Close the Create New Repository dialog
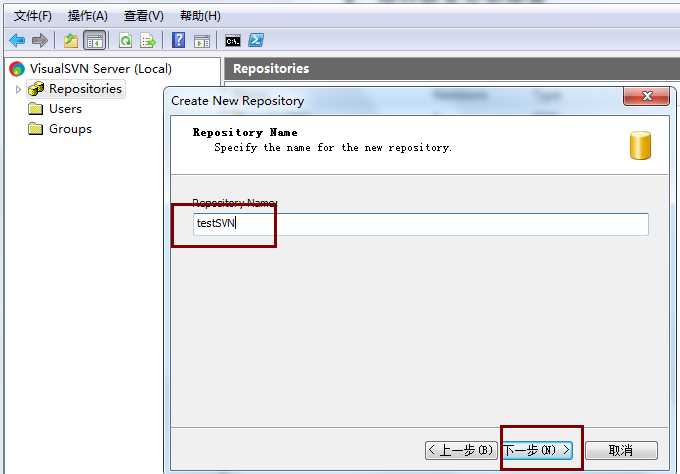This screenshot has width=680, height=474. (x=646, y=96)
